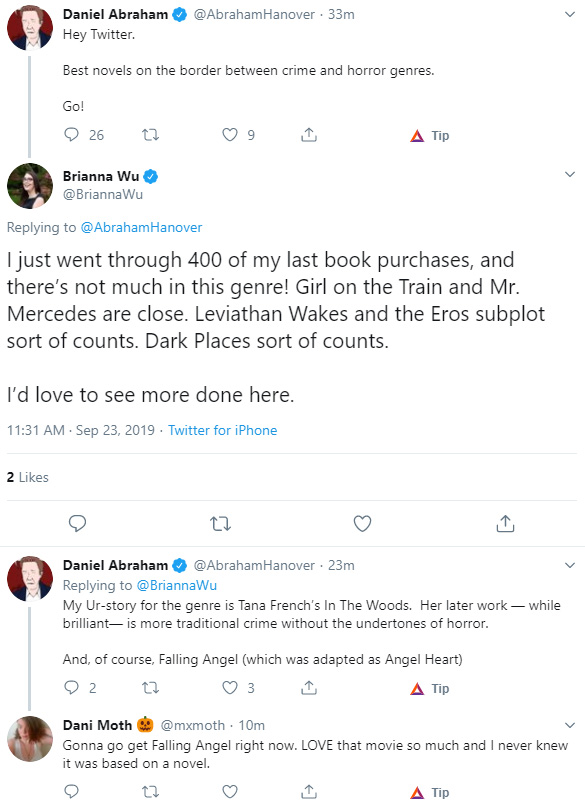Retweet Daniel Abraham's crime and horror tweet
This screenshot has height=807, width=585.
150,135
